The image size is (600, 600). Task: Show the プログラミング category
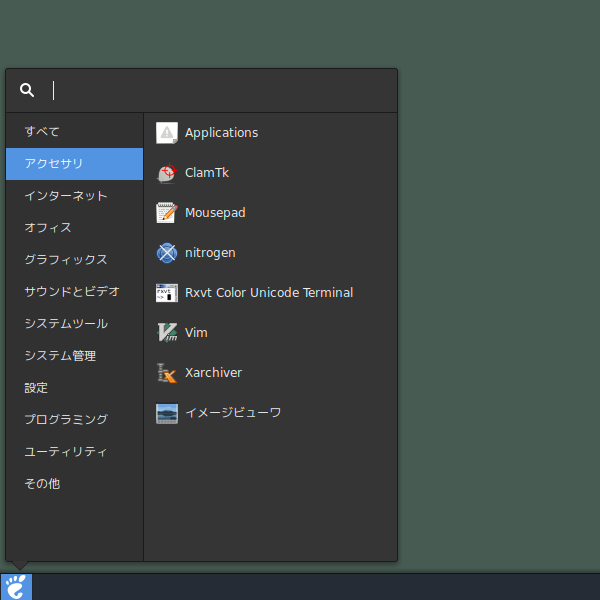[x=75, y=420]
